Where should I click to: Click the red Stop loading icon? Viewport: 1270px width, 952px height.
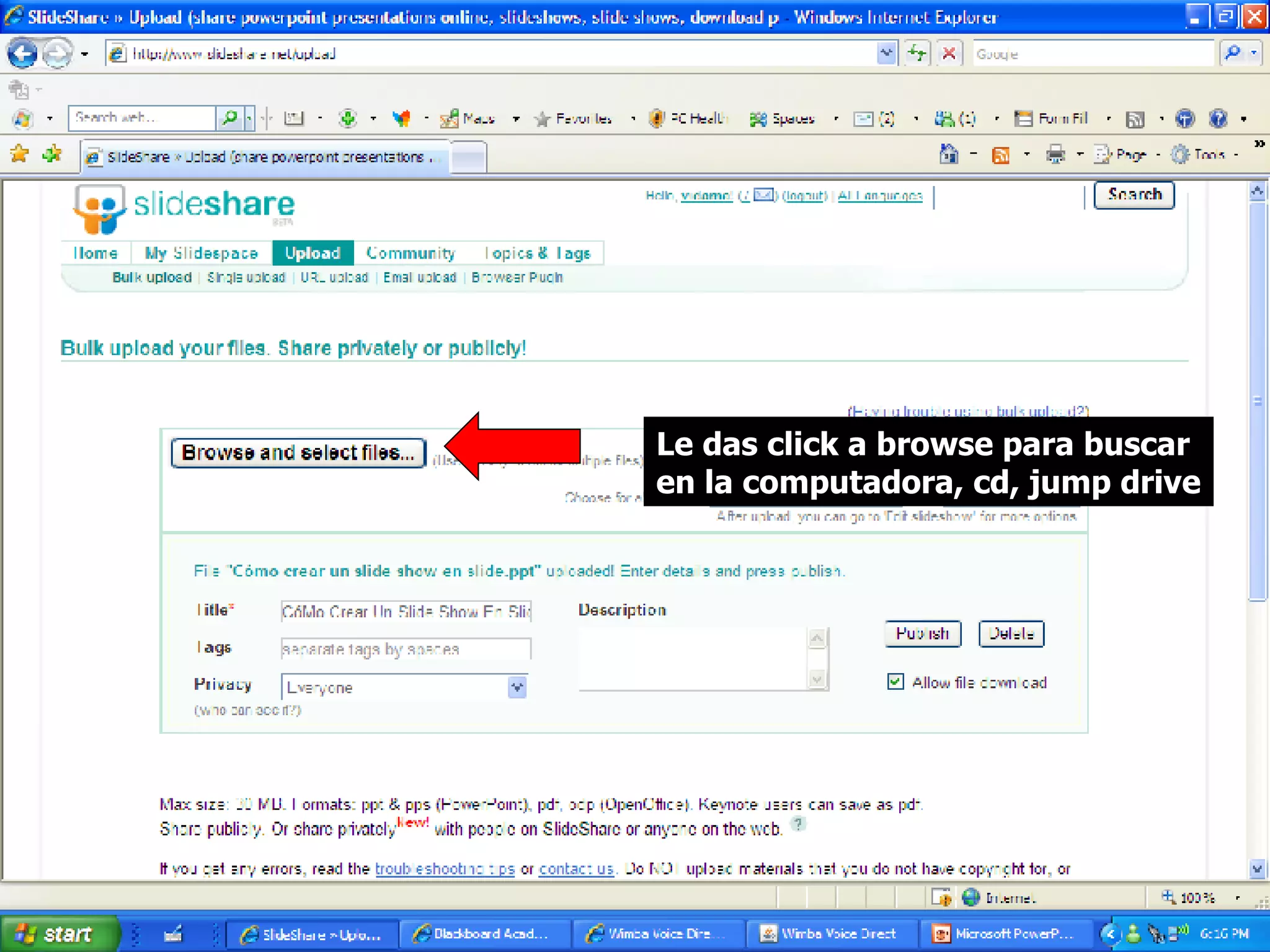point(949,54)
